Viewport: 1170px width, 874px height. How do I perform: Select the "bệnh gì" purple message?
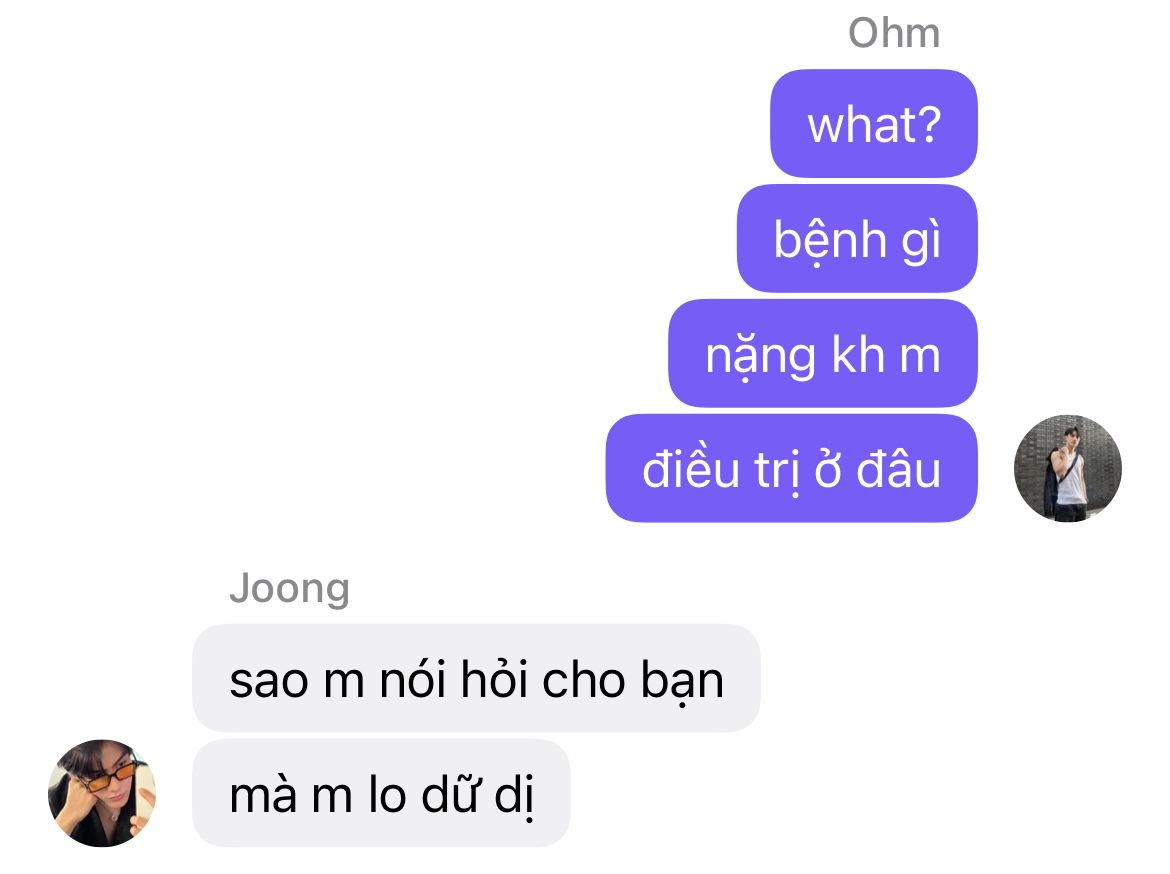pyautogui.click(x=857, y=239)
